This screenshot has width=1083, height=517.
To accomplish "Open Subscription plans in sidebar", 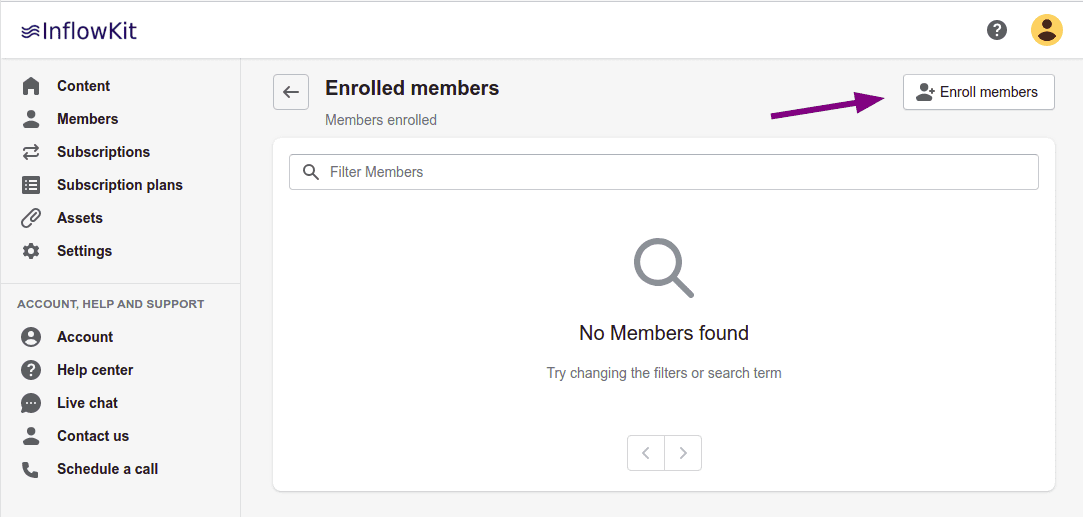I will tap(119, 185).
